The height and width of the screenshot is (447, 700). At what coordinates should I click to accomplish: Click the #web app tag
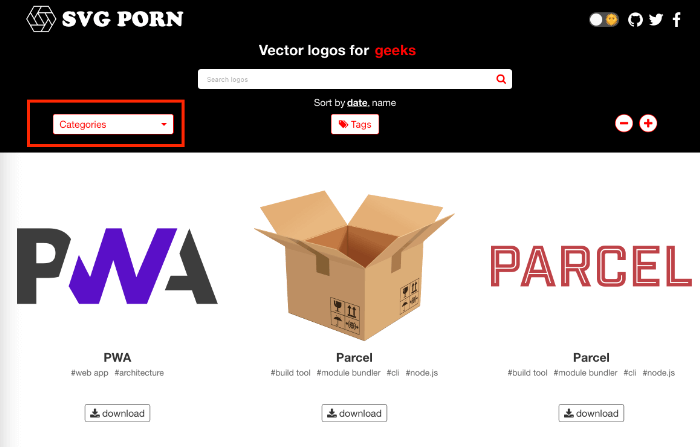[89, 373]
